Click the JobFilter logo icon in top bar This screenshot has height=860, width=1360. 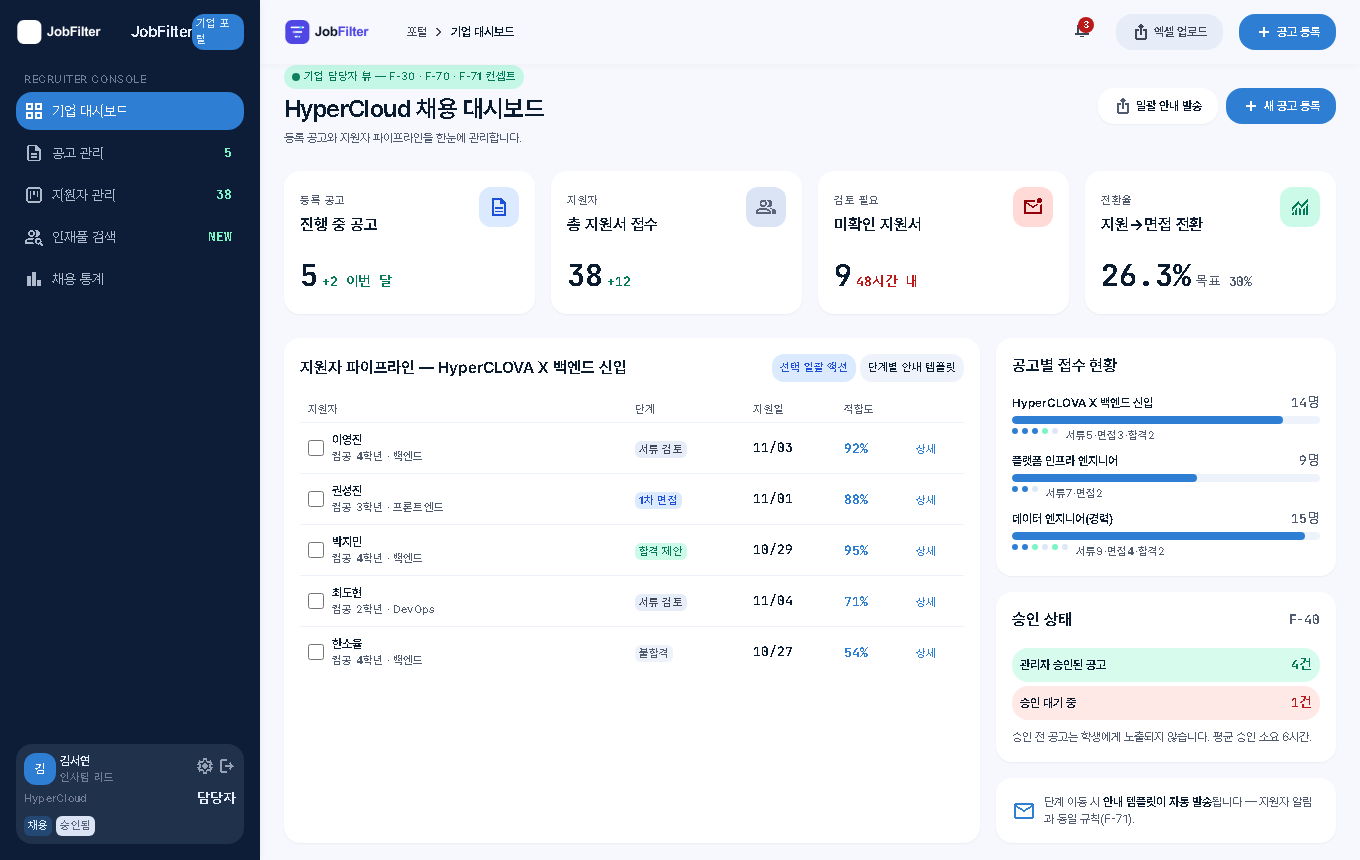[297, 32]
